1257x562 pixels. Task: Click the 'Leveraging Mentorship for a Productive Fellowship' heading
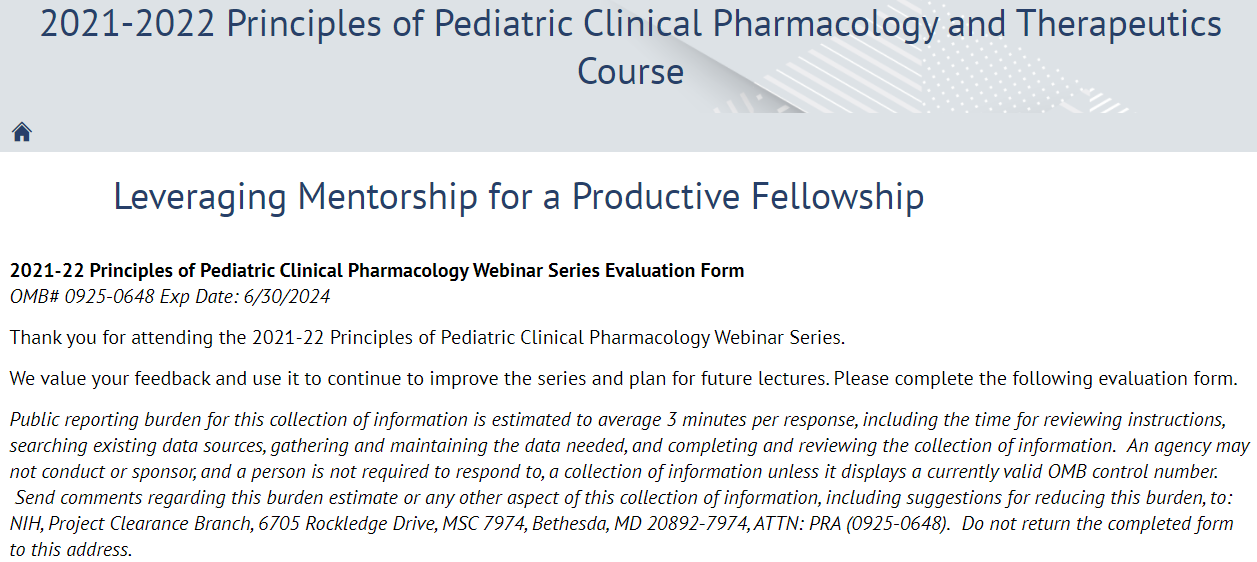(518, 196)
